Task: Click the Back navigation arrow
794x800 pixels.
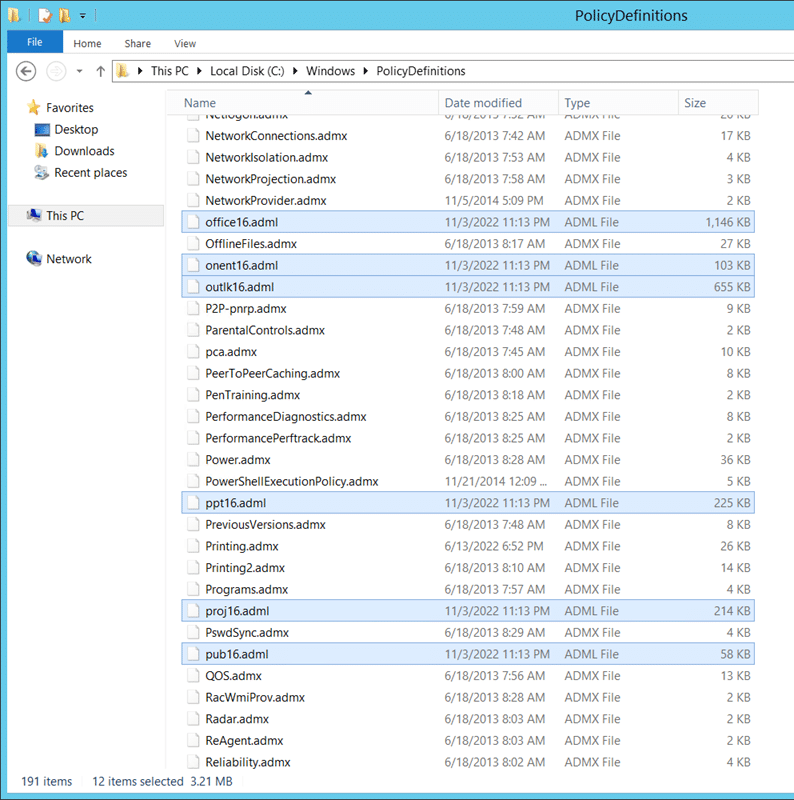Action: point(26,71)
